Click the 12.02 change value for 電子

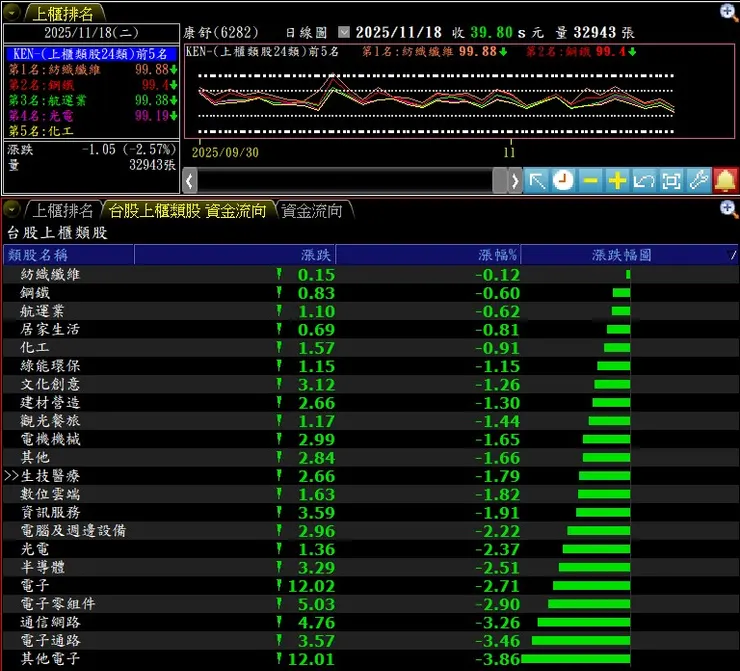tap(311, 586)
